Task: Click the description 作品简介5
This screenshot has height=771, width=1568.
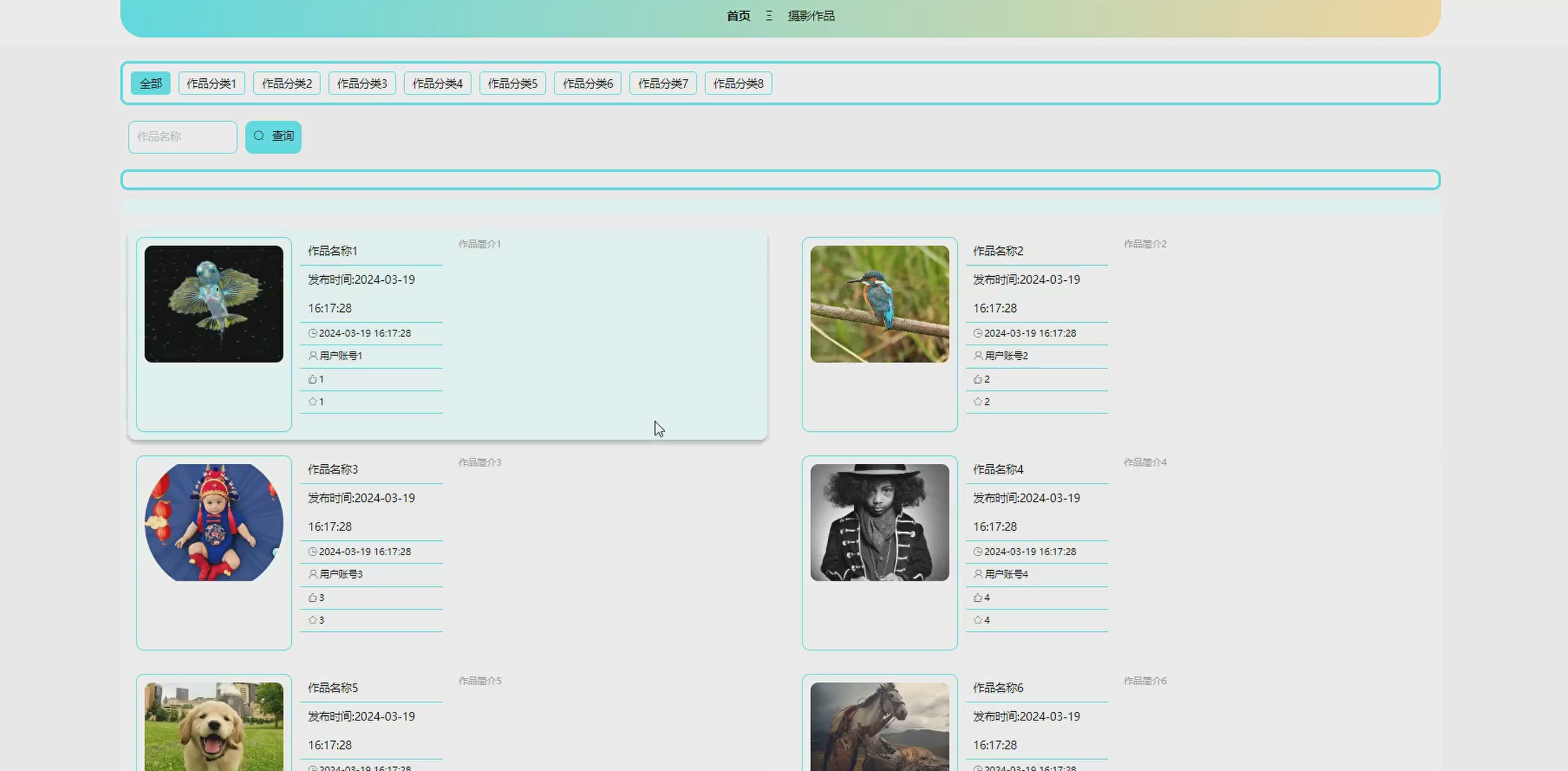Action: [x=479, y=681]
